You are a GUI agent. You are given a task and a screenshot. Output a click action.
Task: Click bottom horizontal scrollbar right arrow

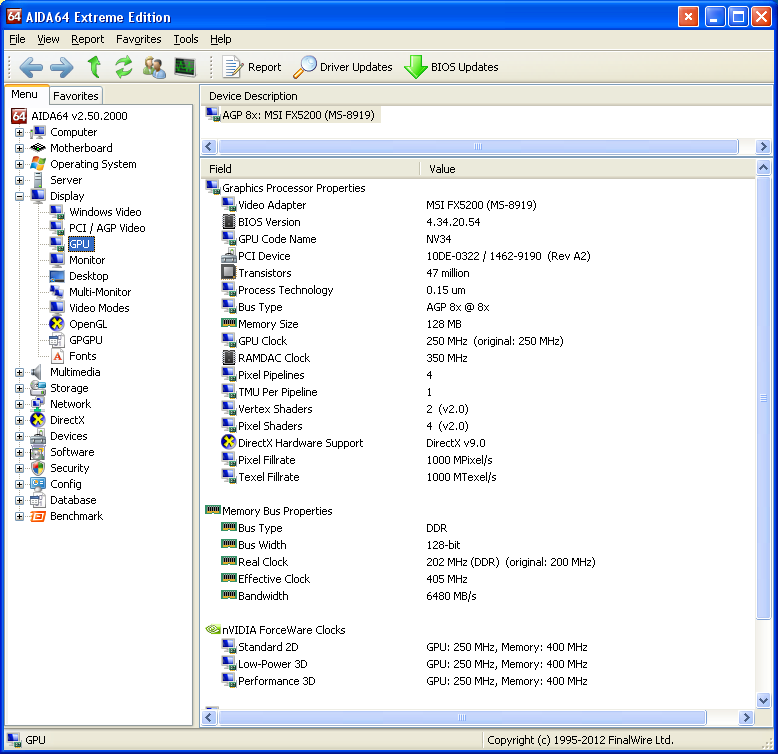click(x=746, y=717)
